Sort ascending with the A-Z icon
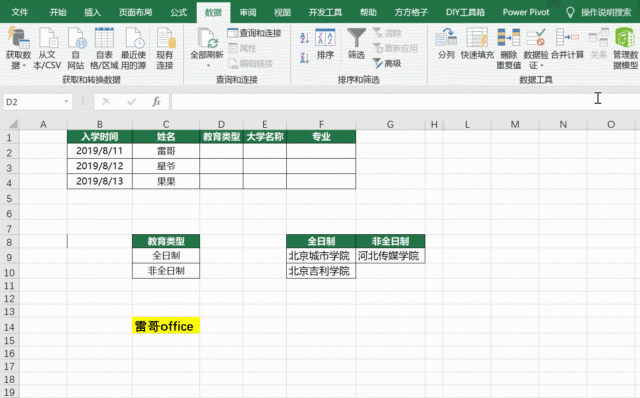 304,38
